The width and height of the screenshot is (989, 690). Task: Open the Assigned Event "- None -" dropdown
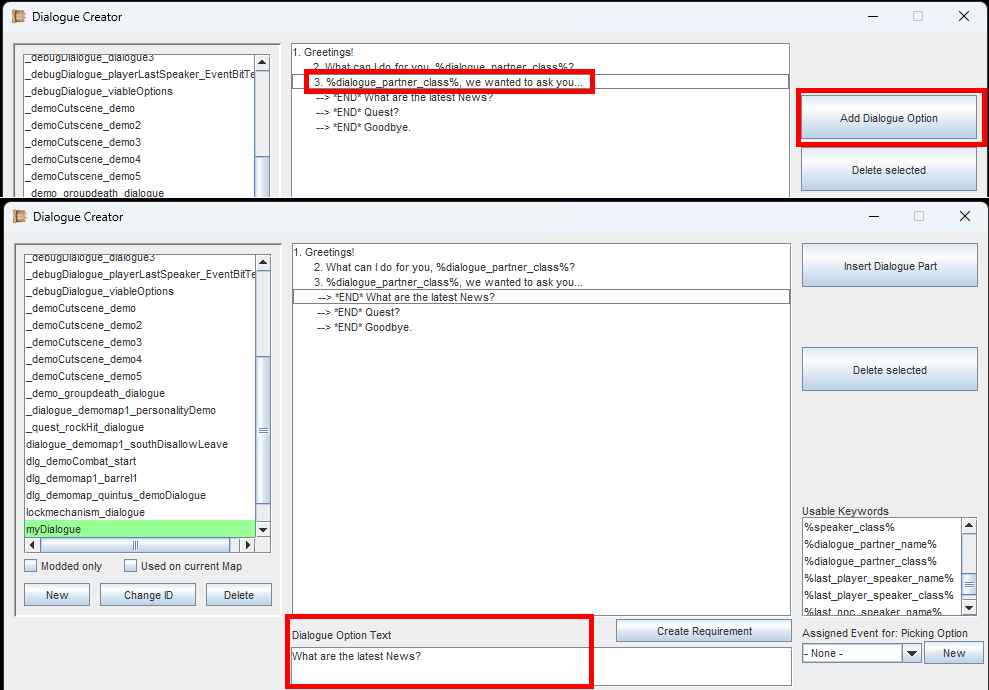[911, 653]
